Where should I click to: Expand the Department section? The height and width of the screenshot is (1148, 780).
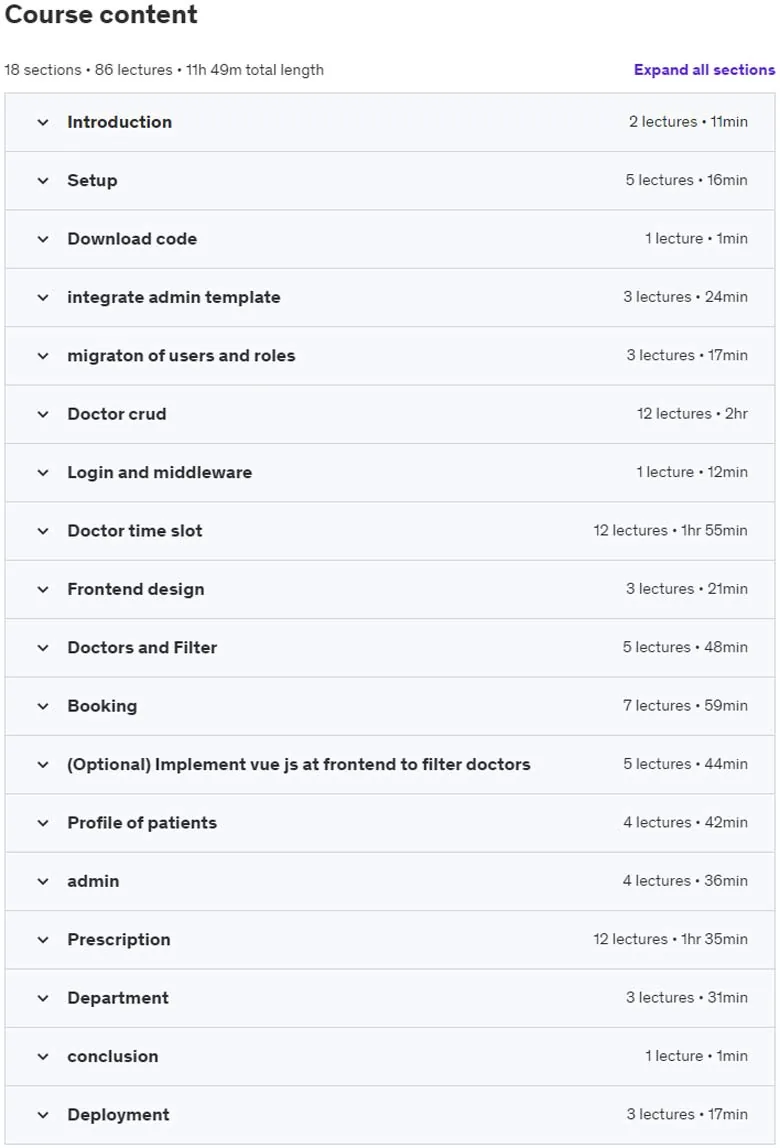[x=390, y=998]
